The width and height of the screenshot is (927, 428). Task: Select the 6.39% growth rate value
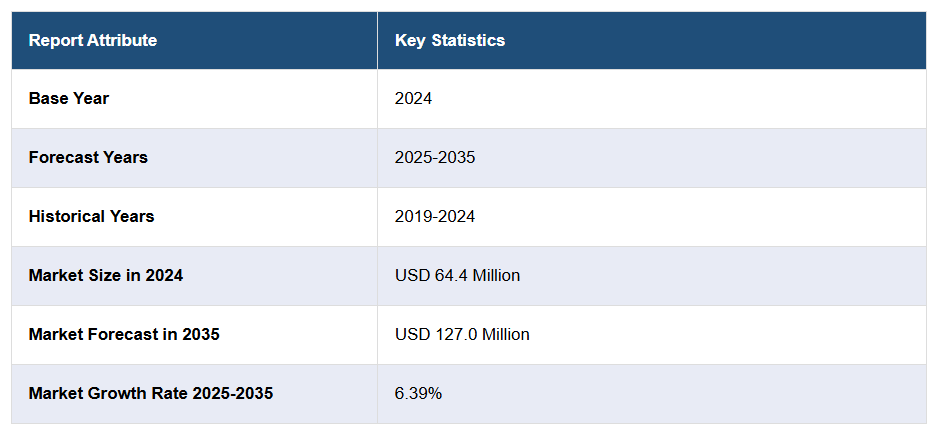[x=418, y=394]
